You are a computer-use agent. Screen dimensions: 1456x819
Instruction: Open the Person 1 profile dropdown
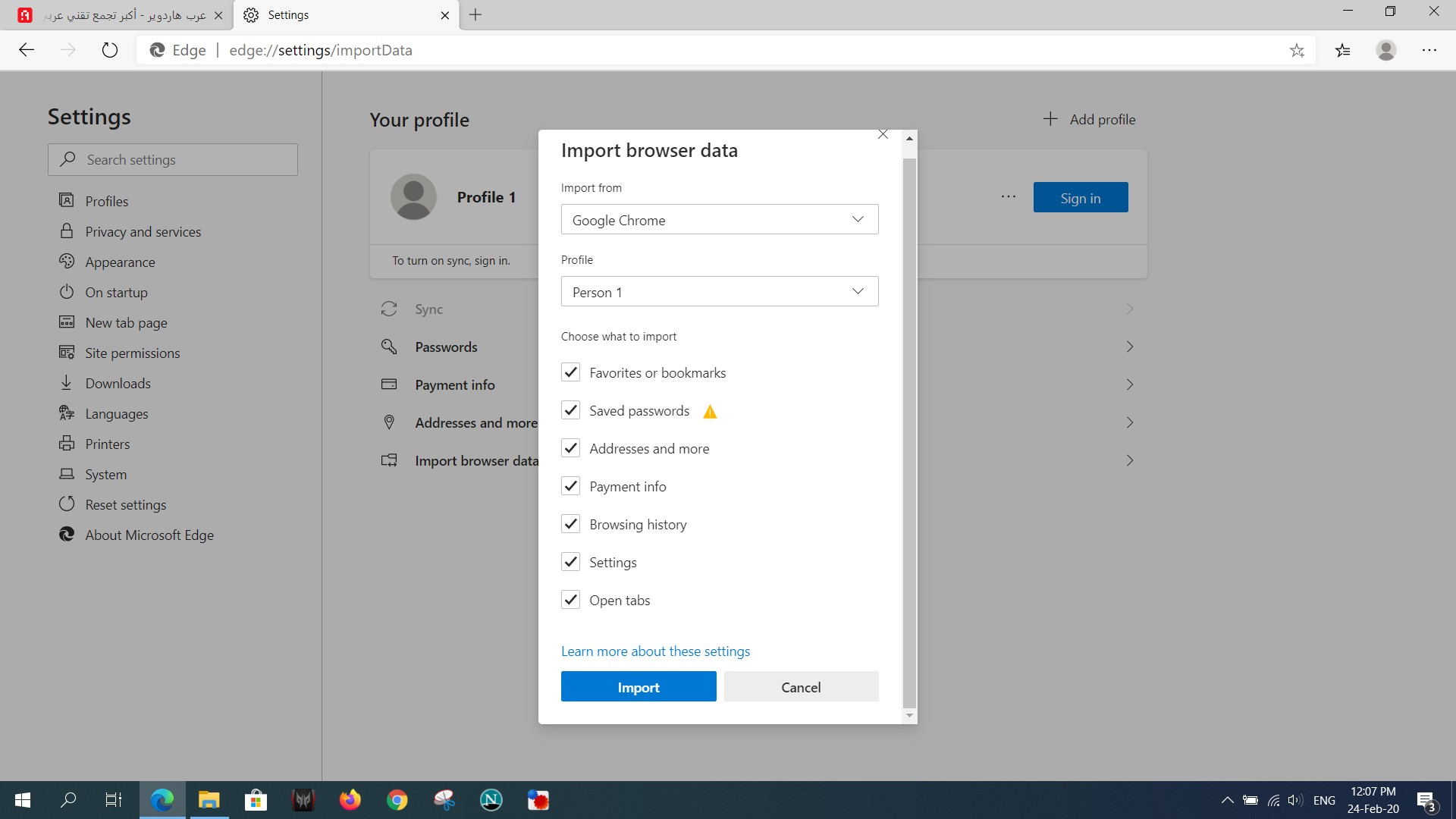(720, 291)
